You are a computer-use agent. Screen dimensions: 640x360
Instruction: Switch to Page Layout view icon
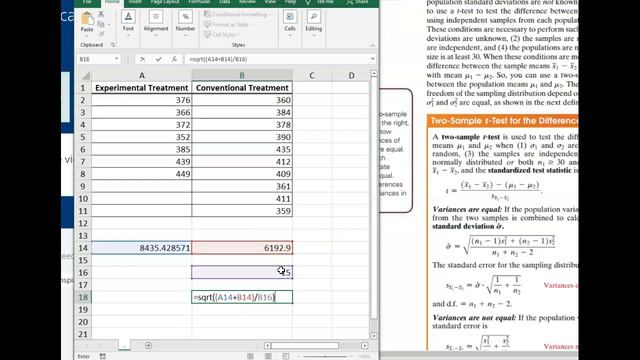click(x=268, y=356)
